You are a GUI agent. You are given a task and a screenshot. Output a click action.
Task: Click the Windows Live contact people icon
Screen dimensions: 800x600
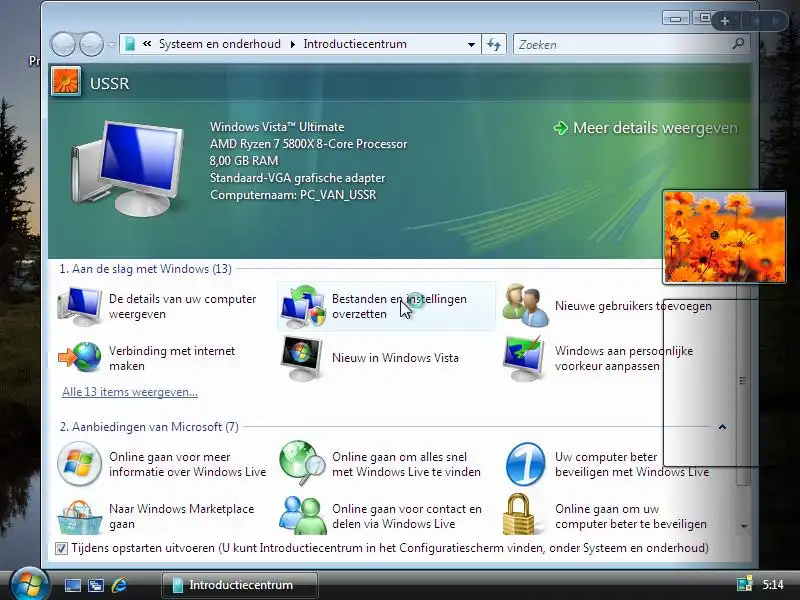303,515
